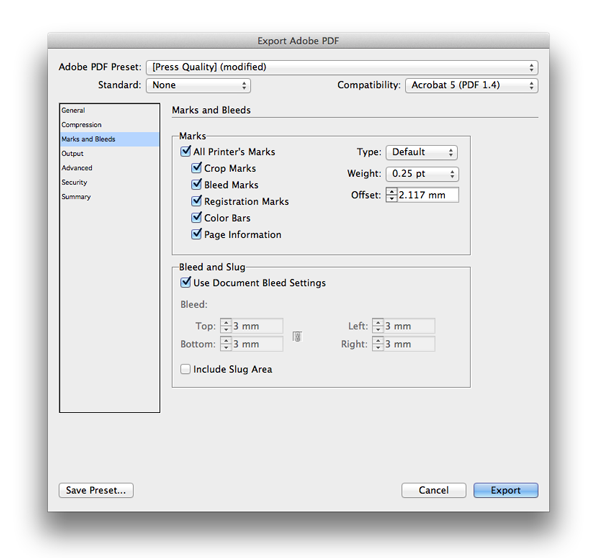Image resolution: width=600 pixels, height=558 pixels.
Task: Expand the Compatibility dropdown
Action: 471,86
